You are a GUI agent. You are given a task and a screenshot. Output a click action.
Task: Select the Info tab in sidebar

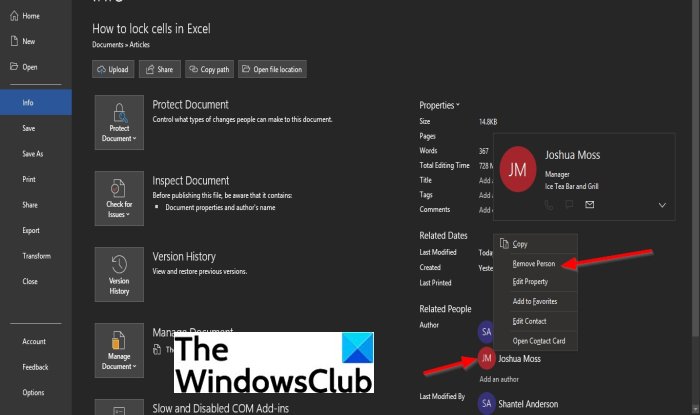pos(36,102)
